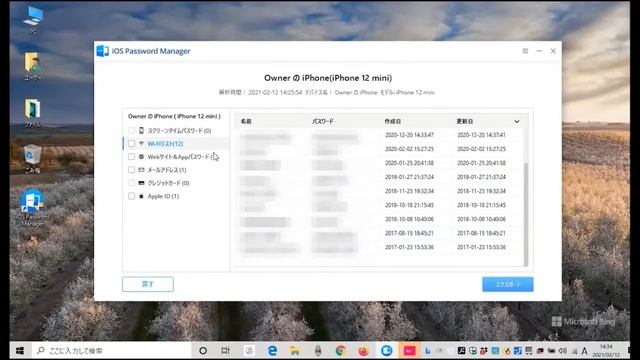Select the row created 2018-10-18 21:15:45

point(379,205)
